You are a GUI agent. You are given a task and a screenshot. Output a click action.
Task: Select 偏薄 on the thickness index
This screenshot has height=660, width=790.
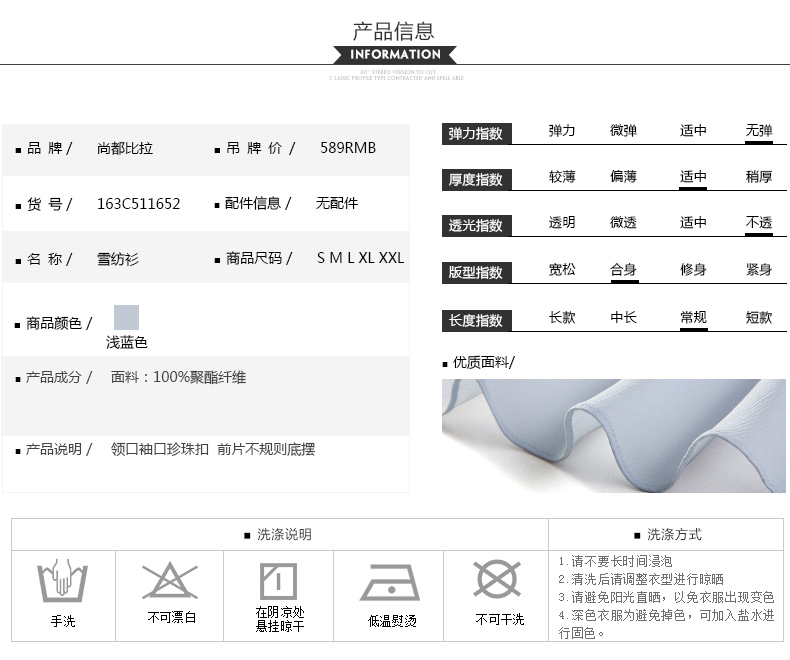[623, 177]
